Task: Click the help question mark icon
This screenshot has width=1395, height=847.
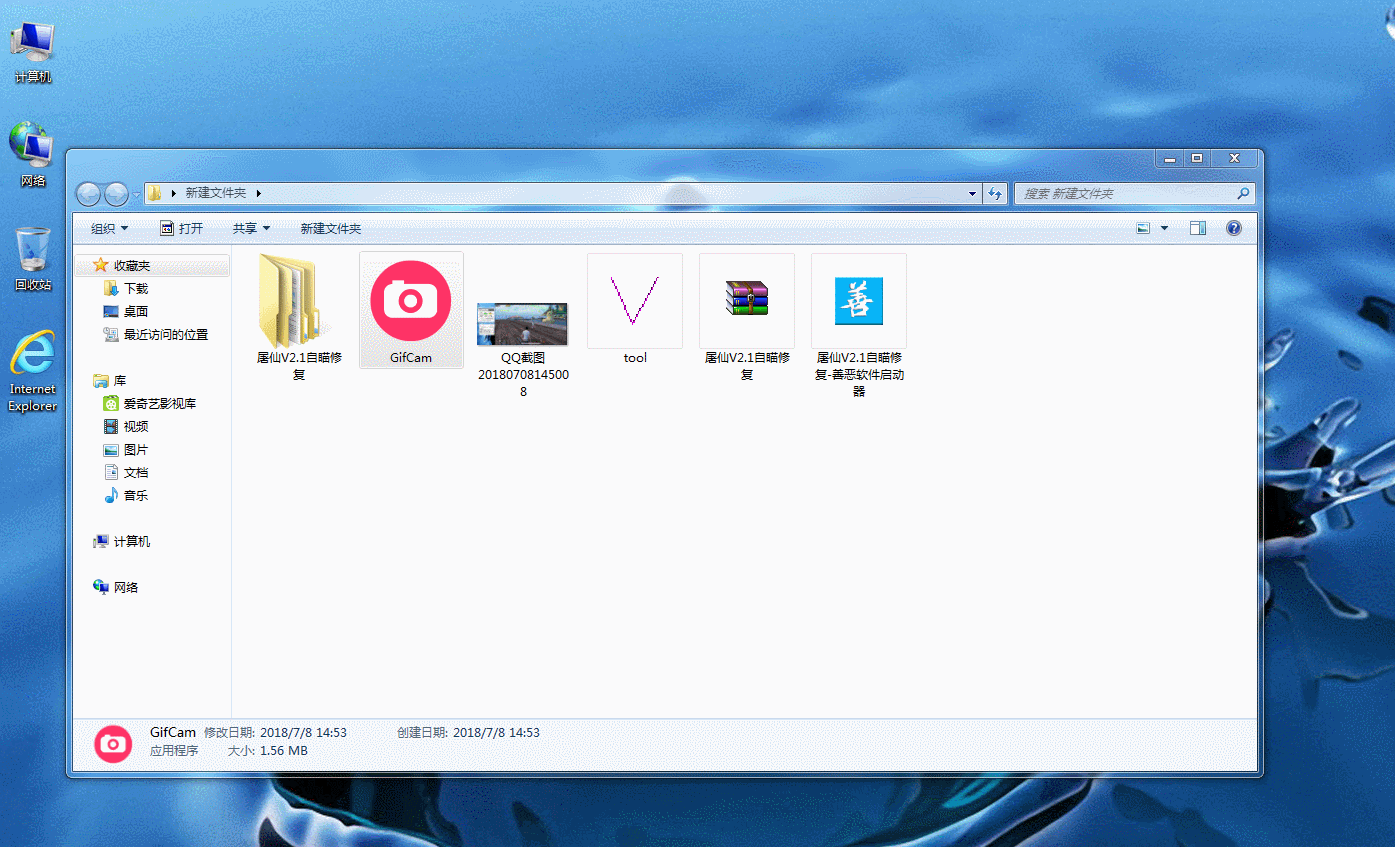Action: (1234, 228)
